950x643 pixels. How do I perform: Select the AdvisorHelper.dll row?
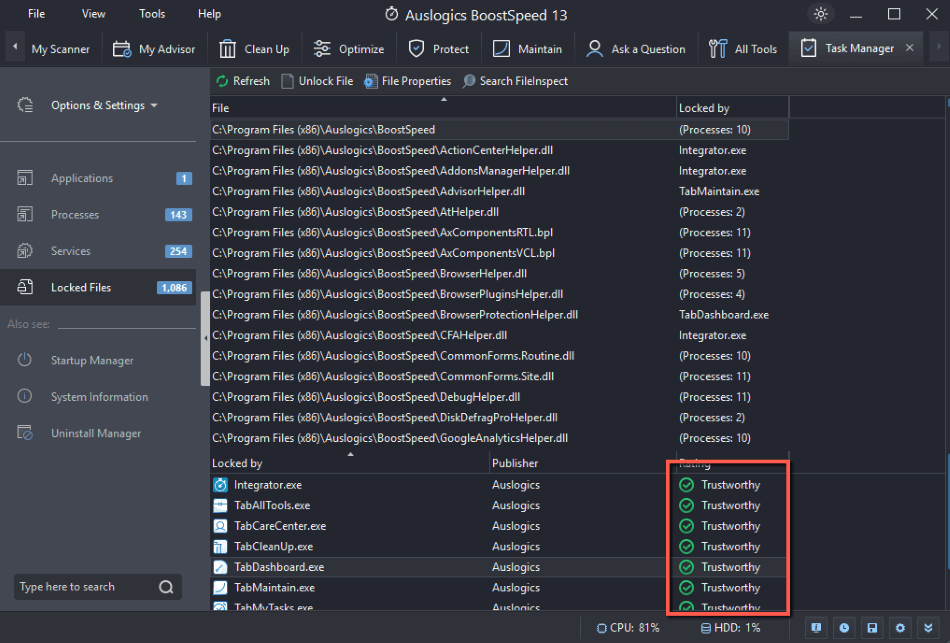pos(499,192)
